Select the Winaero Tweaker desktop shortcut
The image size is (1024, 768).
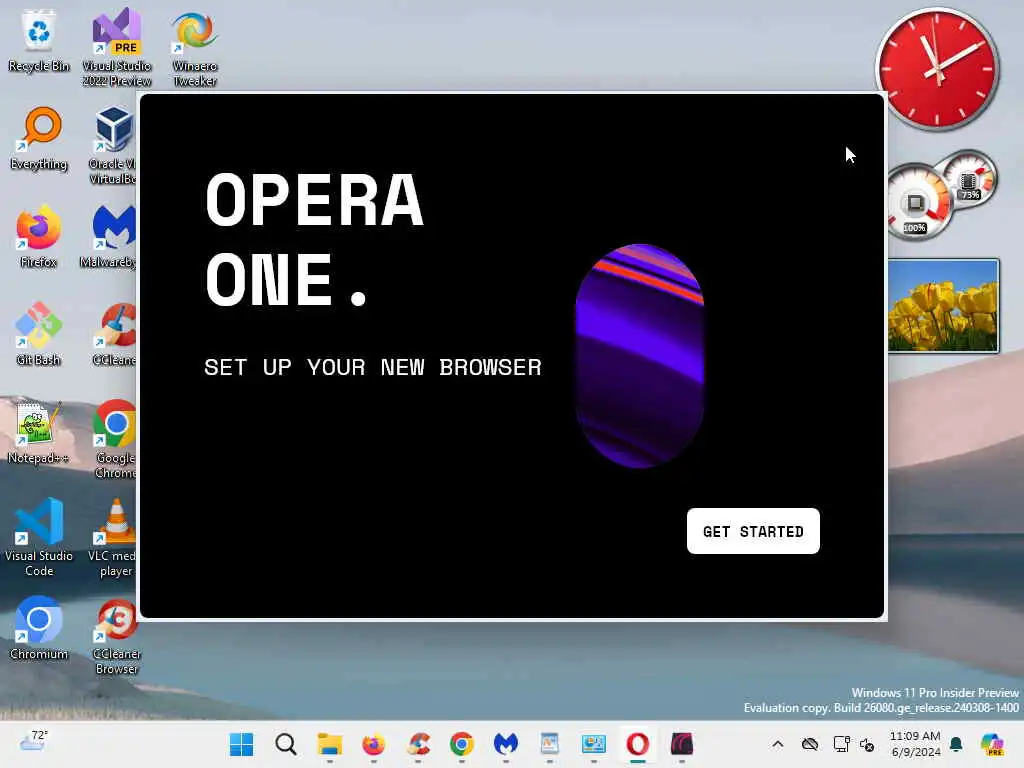pyautogui.click(x=195, y=47)
